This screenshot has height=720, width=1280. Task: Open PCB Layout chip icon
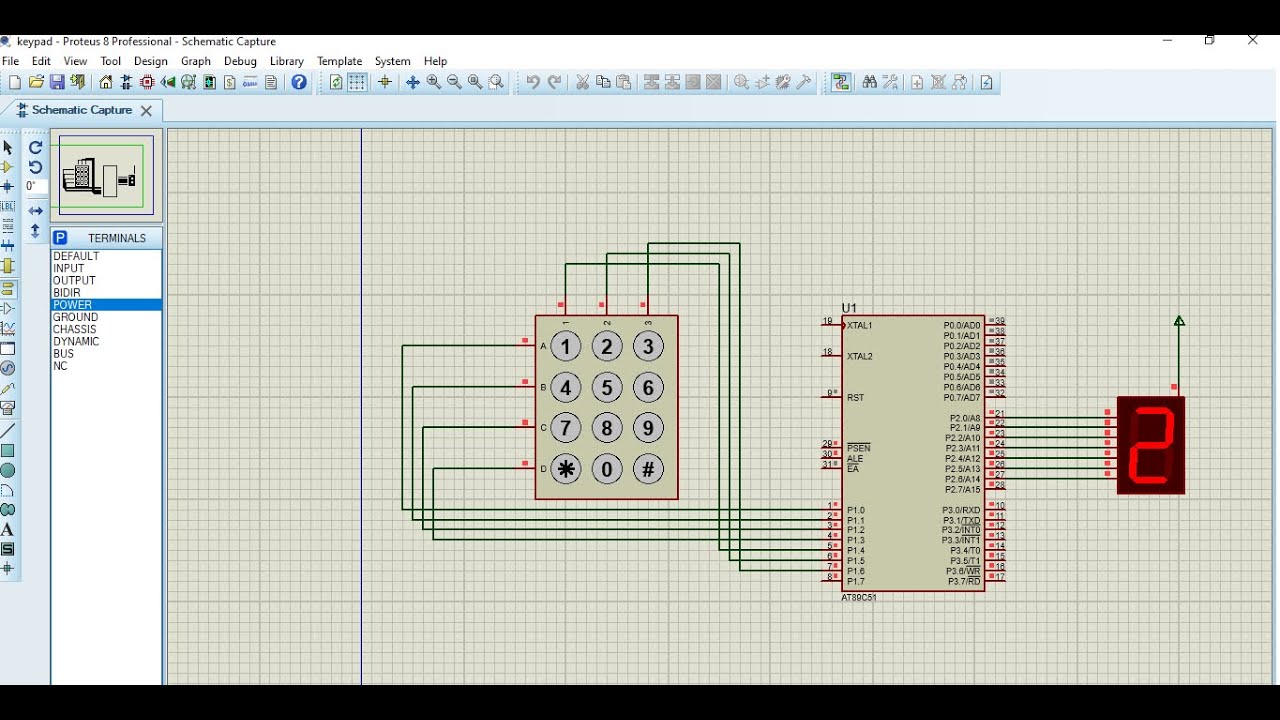pos(147,82)
